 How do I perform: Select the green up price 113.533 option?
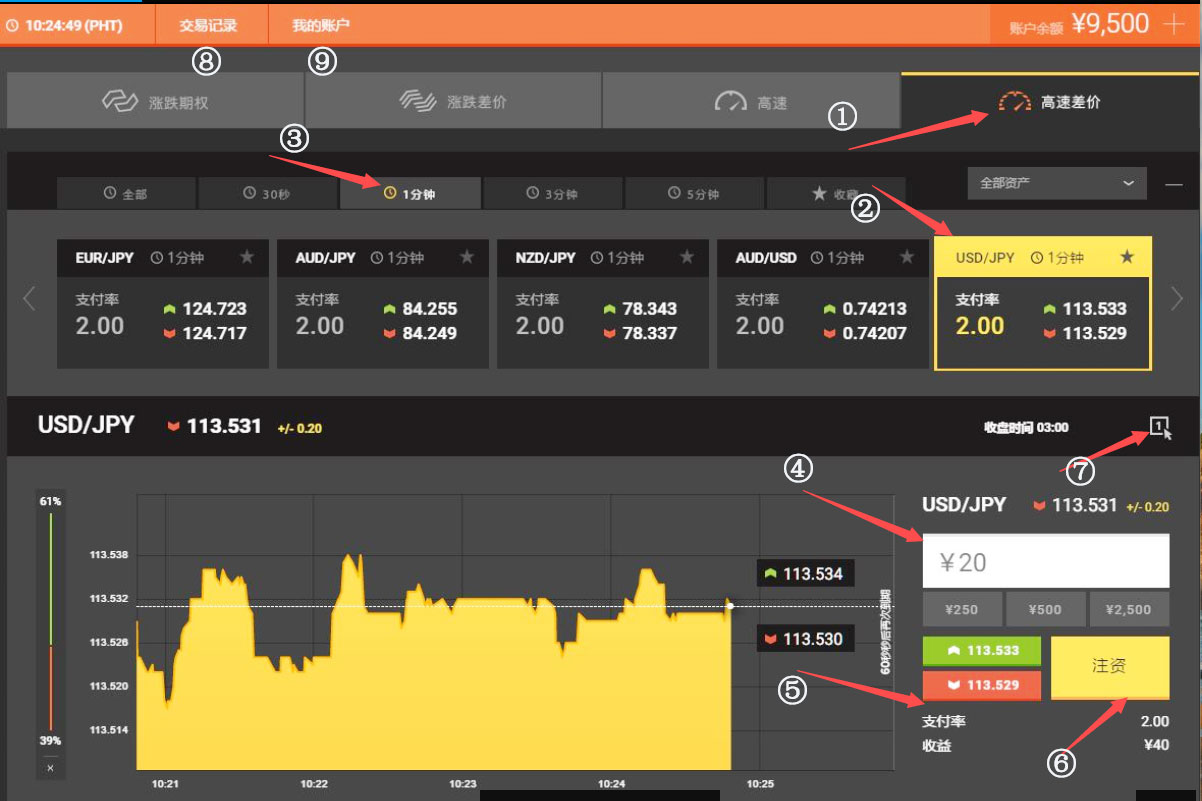click(x=982, y=651)
